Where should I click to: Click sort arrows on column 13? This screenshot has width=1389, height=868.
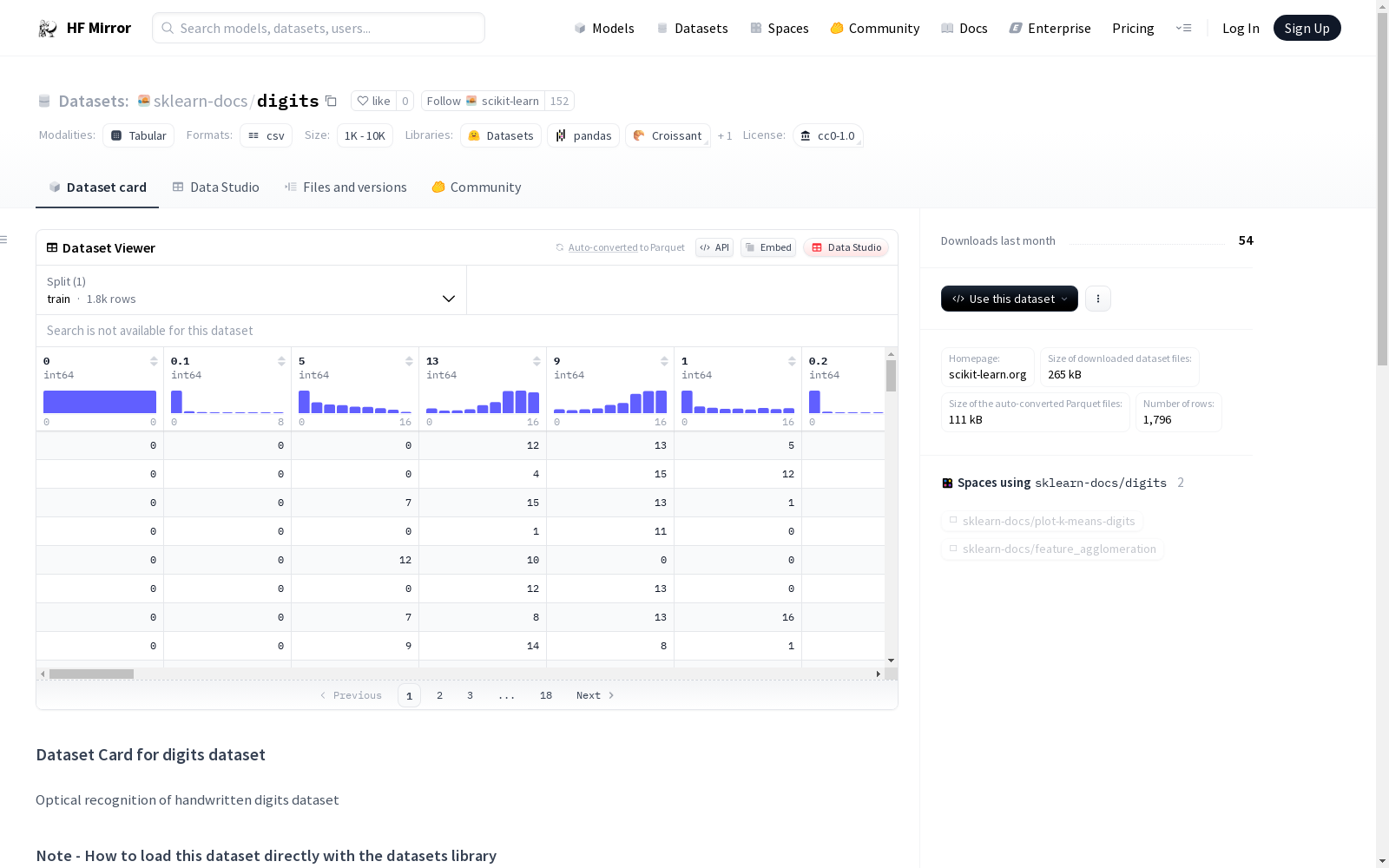click(537, 361)
